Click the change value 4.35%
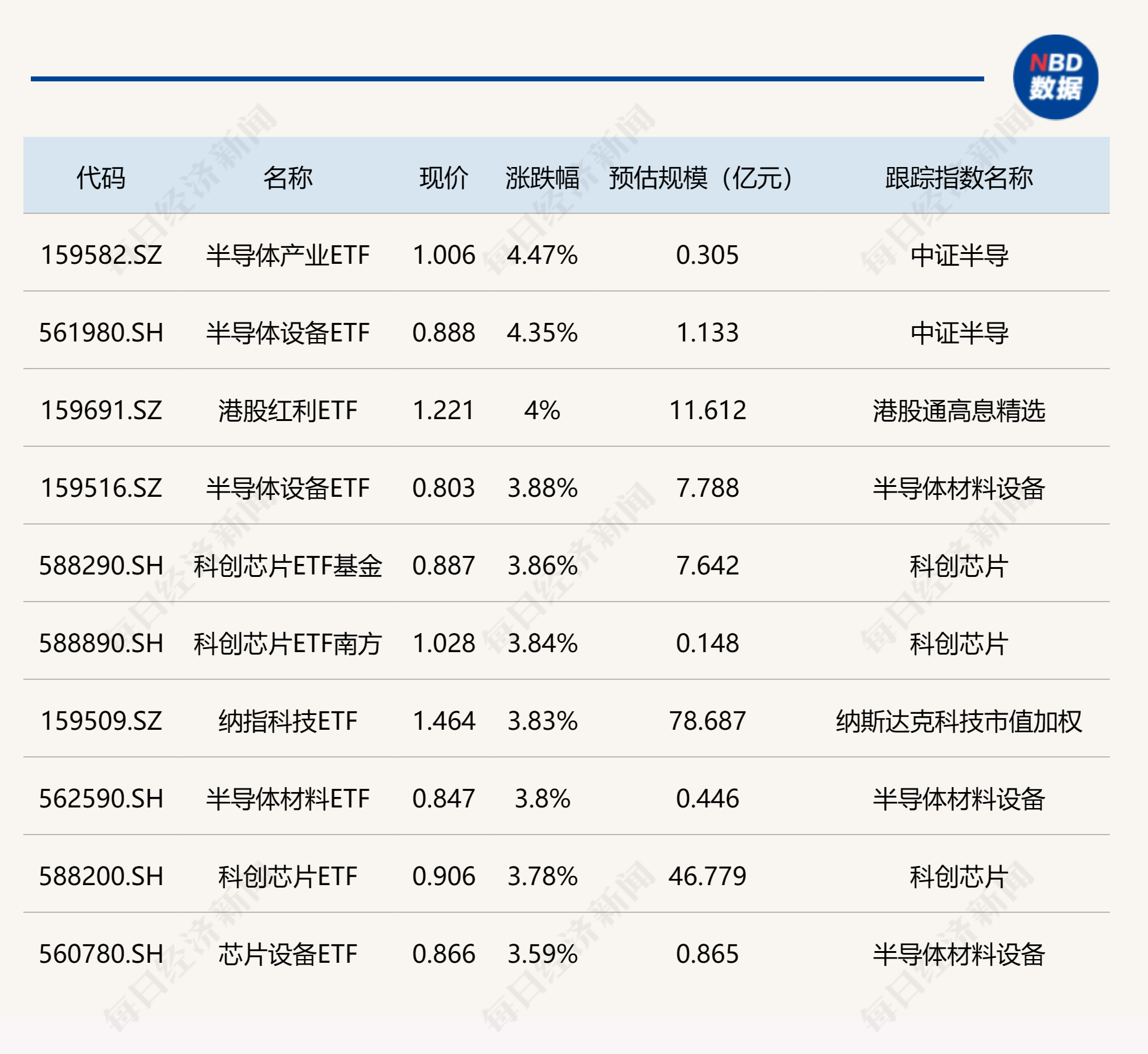1148x1054 pixels. tap(543, 333)
